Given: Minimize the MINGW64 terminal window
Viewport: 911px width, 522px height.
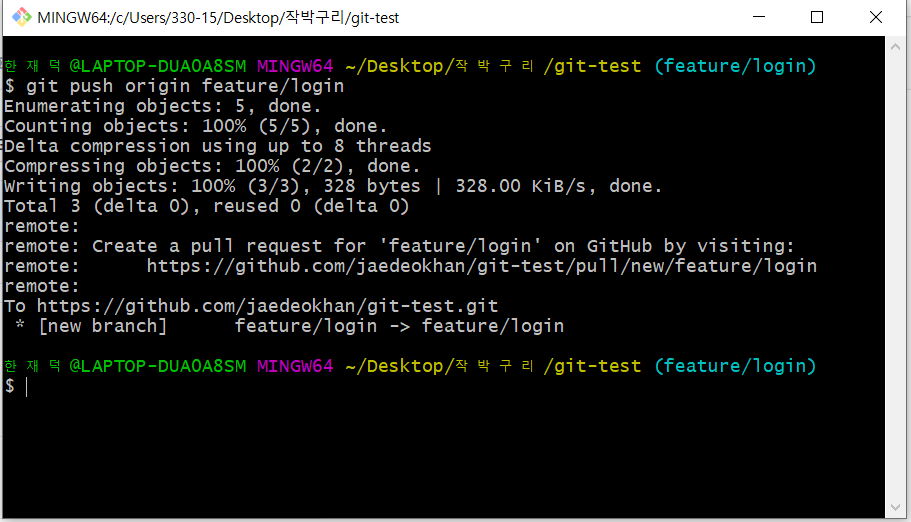Looking at the screenshot, I should point(759,17).
